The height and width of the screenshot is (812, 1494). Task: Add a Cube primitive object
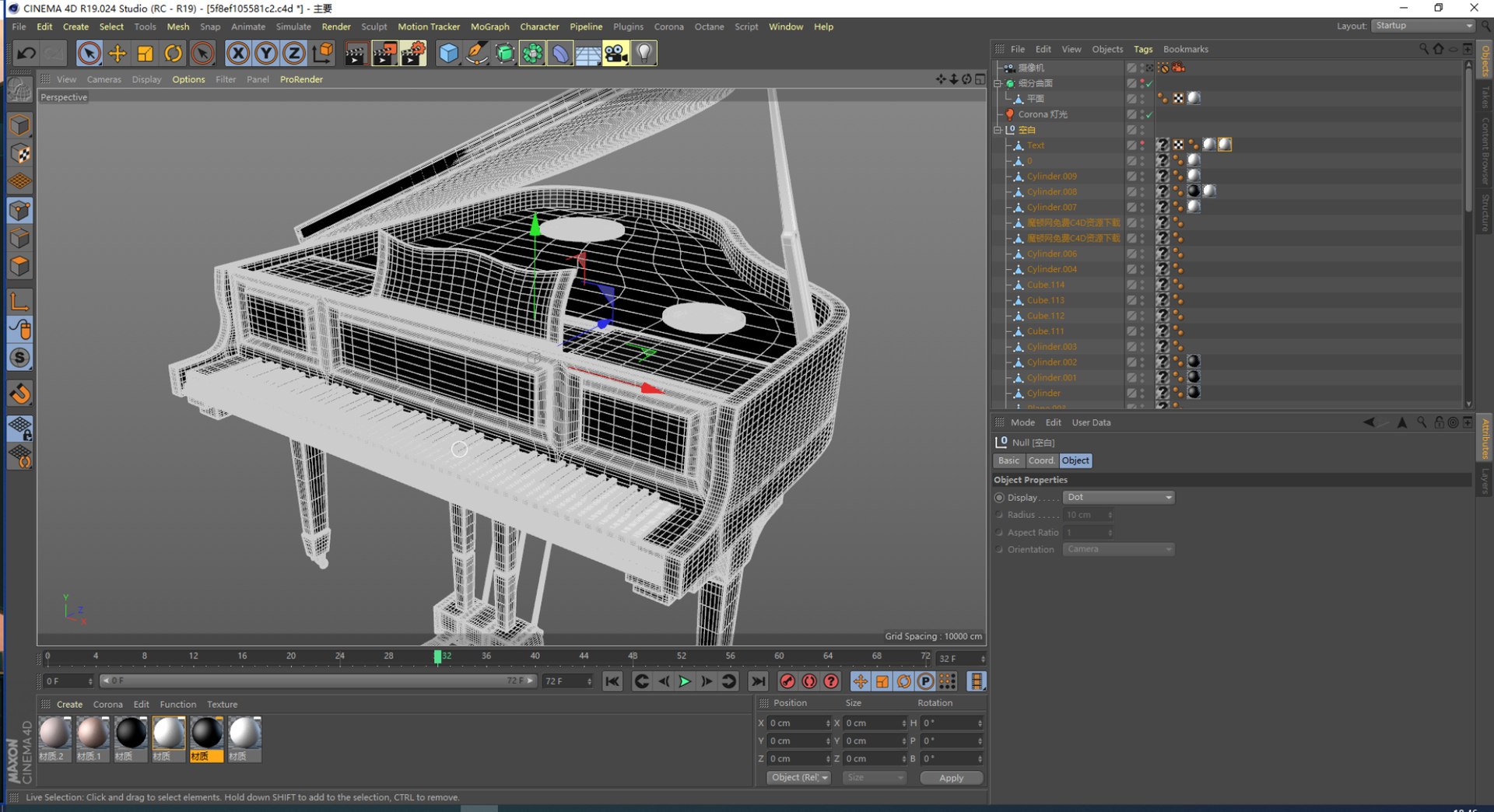(x=448, y=53)
